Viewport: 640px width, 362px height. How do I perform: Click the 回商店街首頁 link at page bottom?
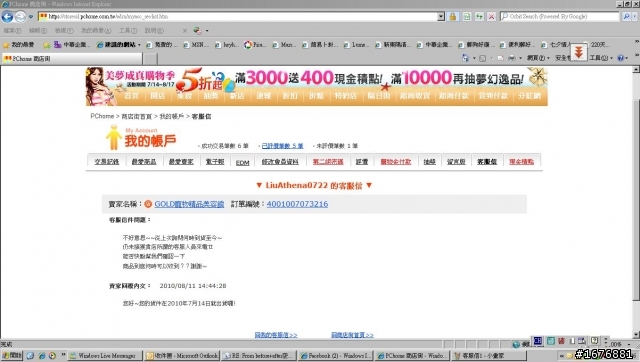click(x=352, y=335)
